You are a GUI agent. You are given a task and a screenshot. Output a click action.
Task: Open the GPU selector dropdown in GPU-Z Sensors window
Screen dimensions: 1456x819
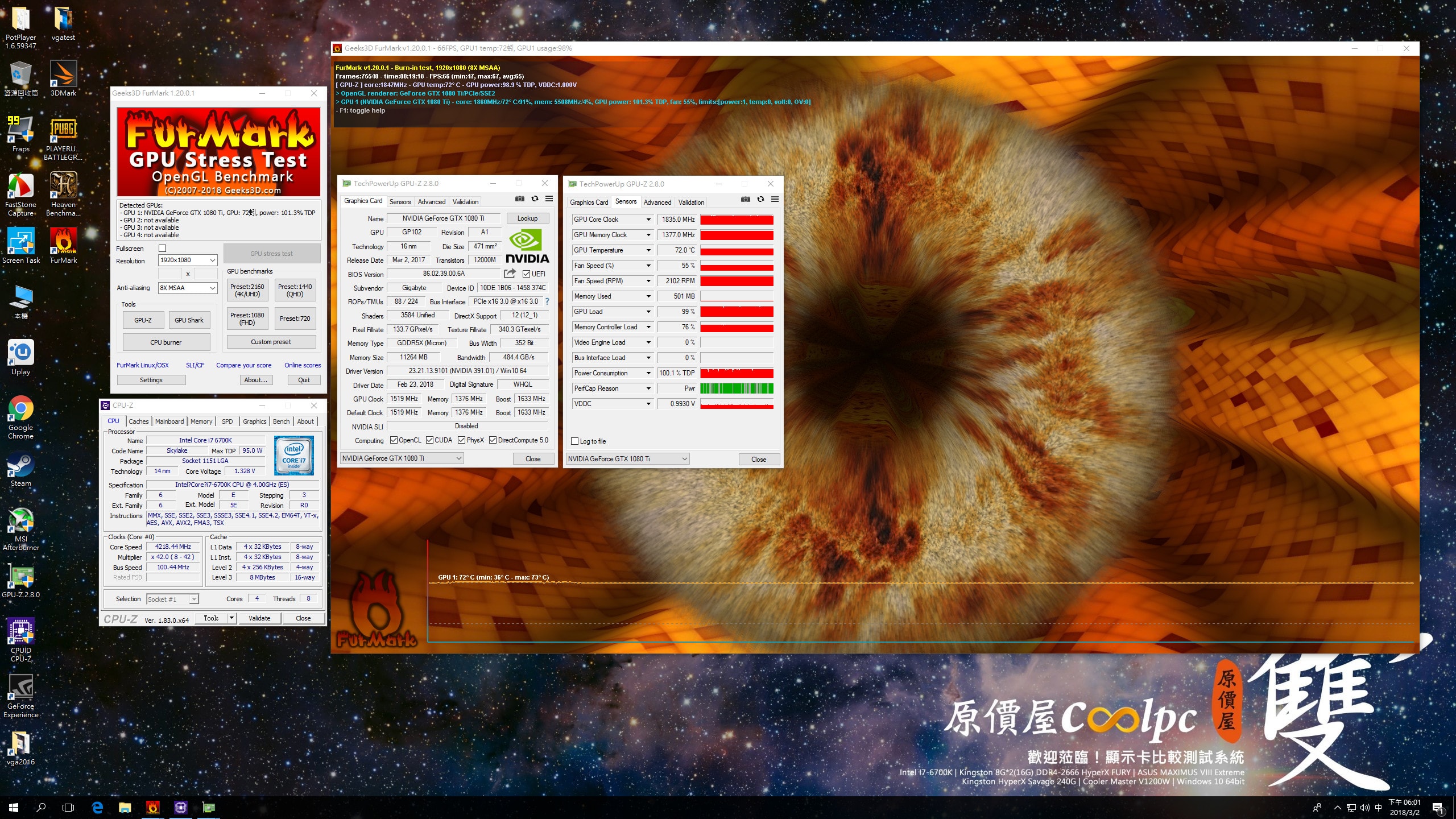click(627, 459)
